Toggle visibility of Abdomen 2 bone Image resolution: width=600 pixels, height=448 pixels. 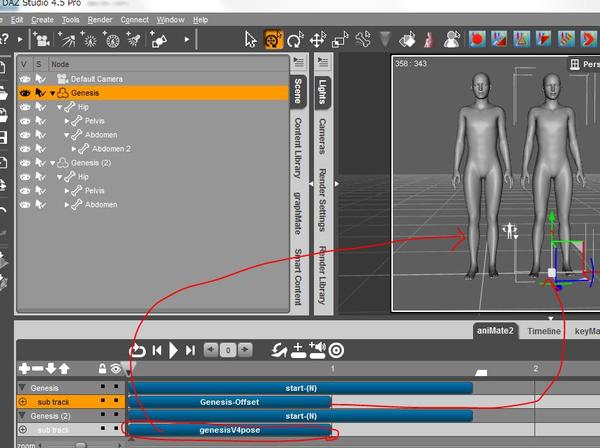25,149
